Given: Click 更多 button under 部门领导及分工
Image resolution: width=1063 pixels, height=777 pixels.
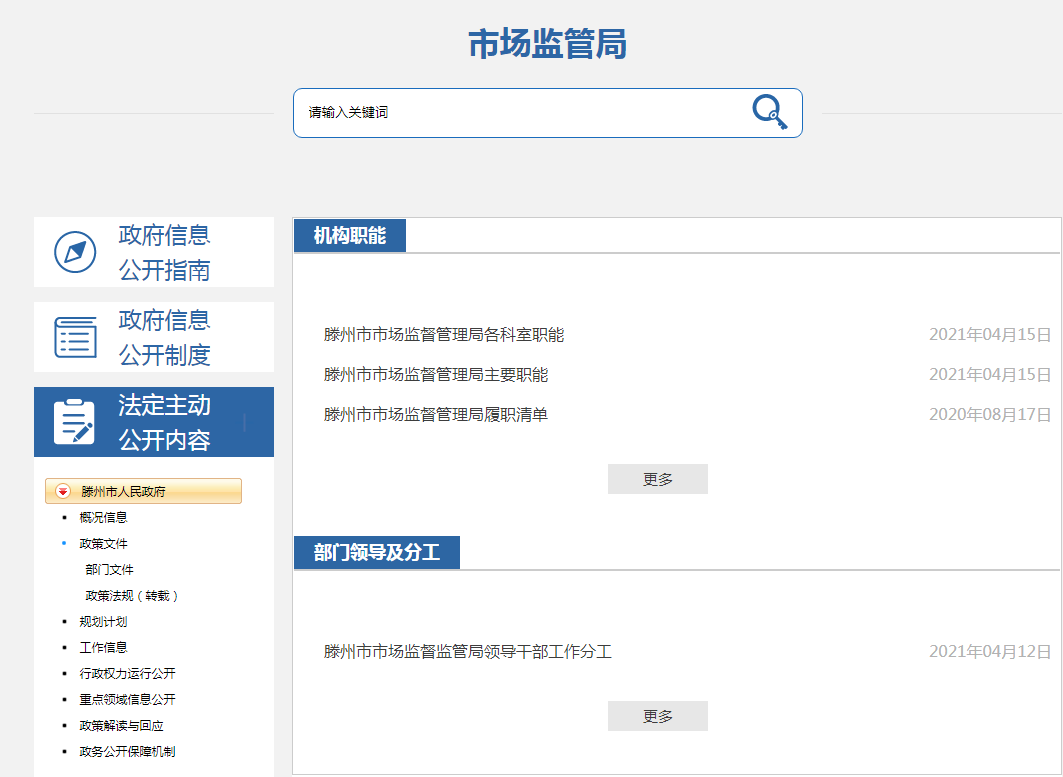Looking at the screenshot, I should pos(658,716).
